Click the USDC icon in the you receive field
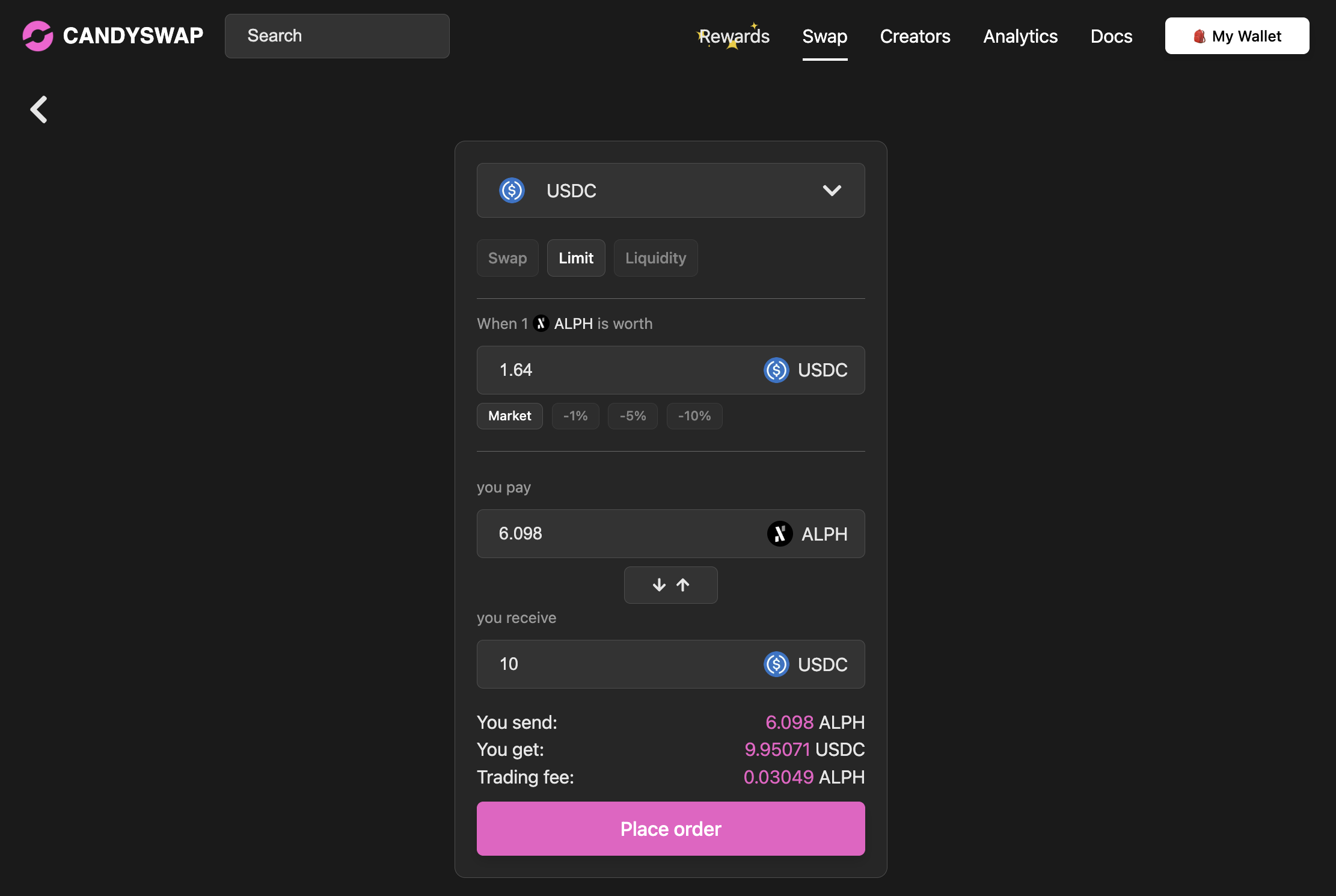The width and height of the screenshot is (1336, 896). point(776,664)
